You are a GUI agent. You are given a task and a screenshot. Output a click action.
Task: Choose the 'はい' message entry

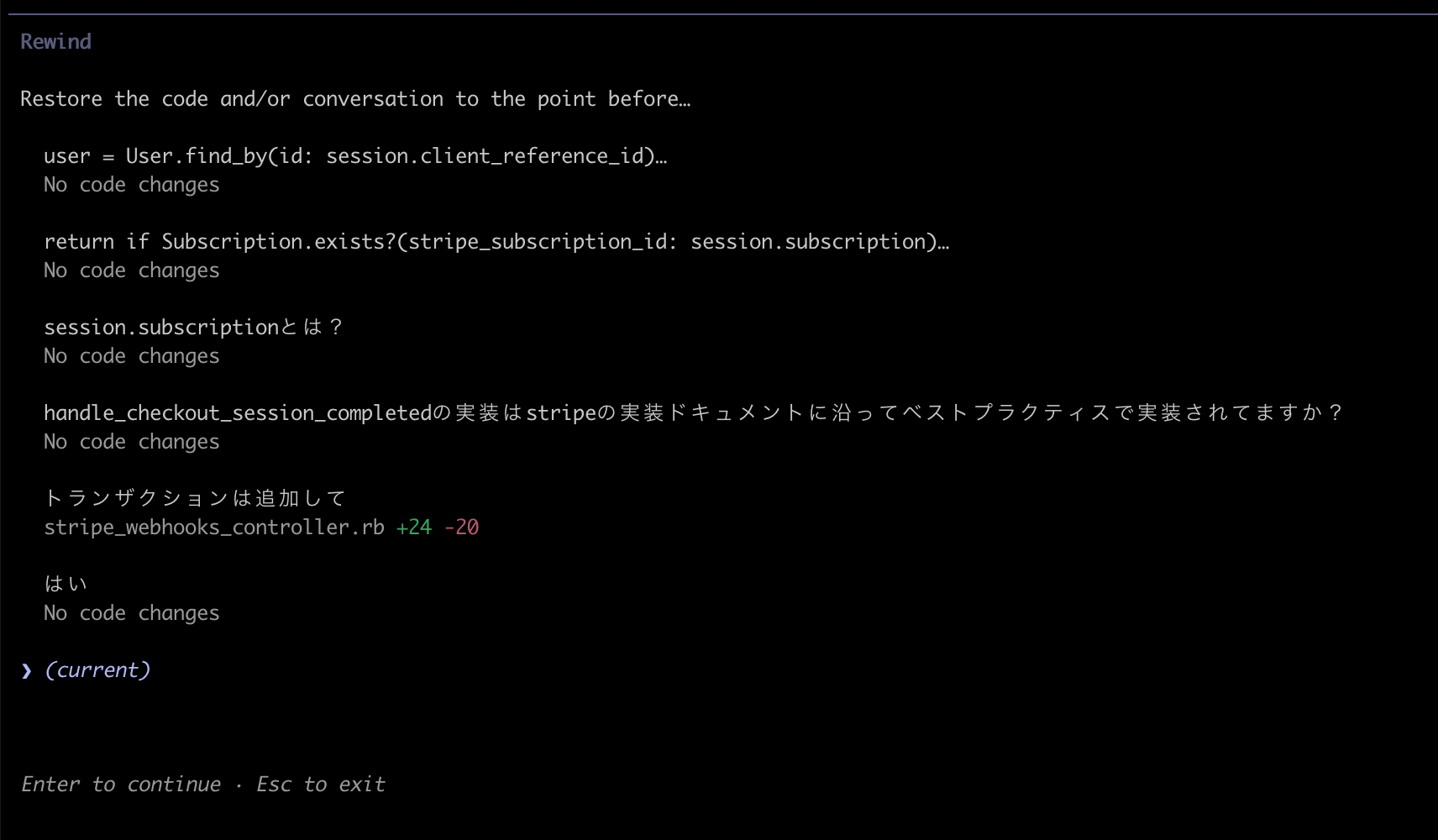66,585
